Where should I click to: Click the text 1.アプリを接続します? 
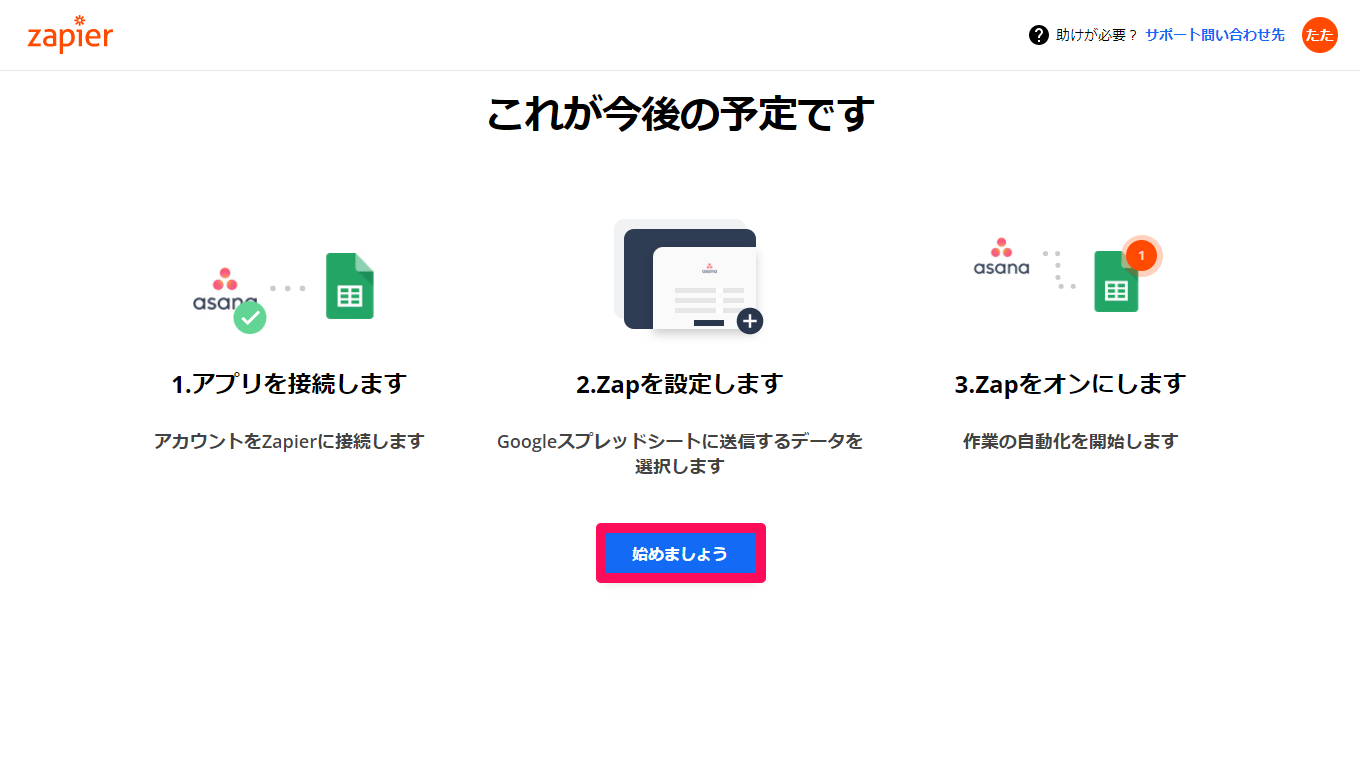click(x=289, y=384)
